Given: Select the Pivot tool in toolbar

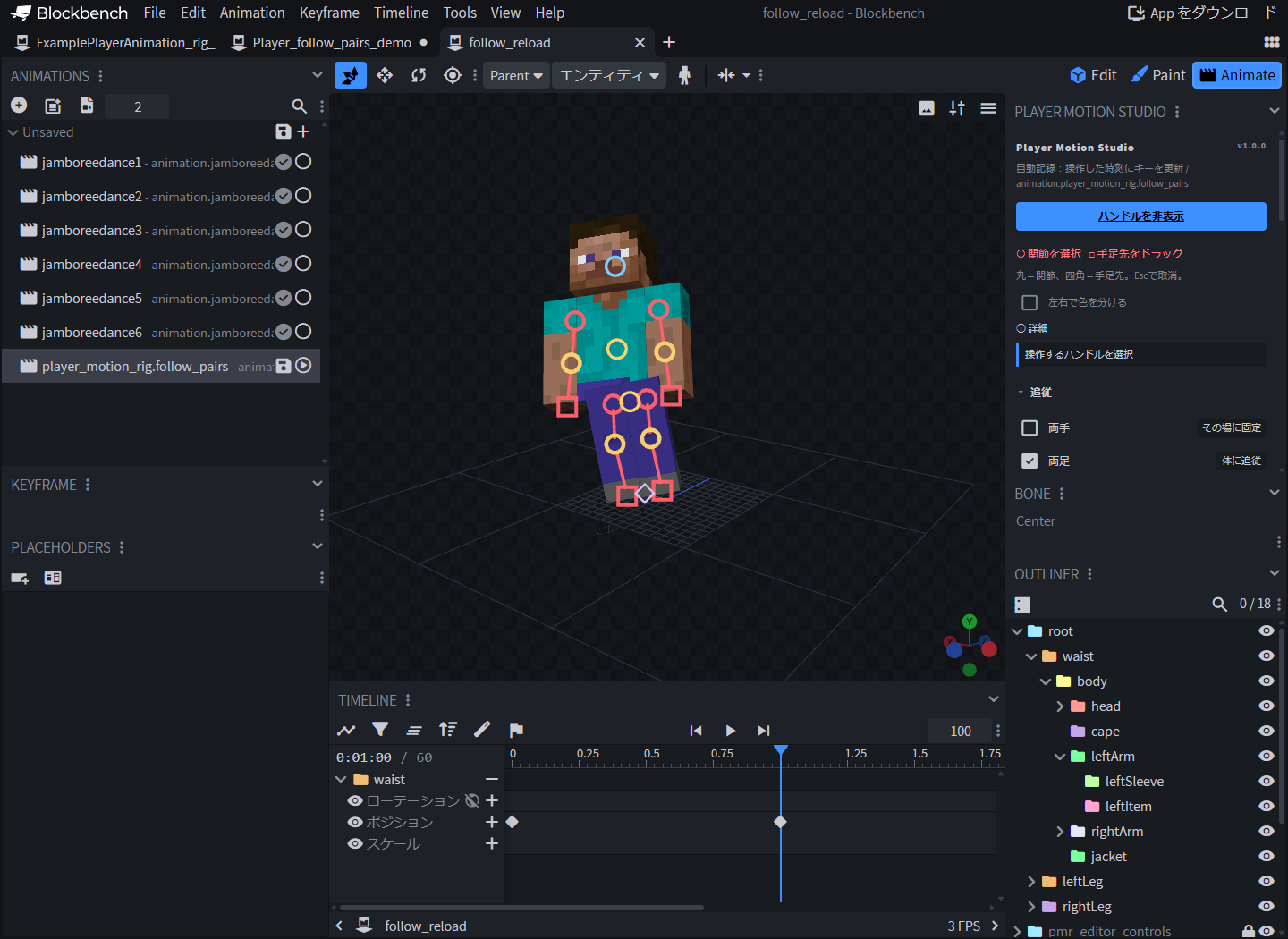Looking at the screenshot, I should [453, 75].
